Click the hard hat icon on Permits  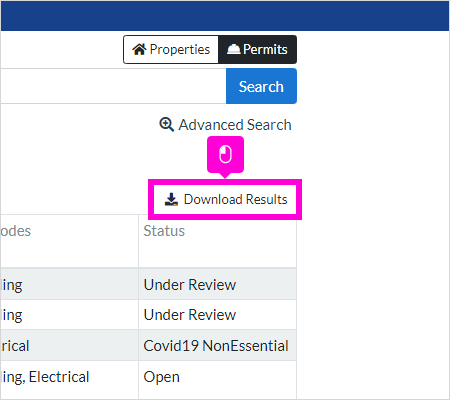(x=233, y=49)
